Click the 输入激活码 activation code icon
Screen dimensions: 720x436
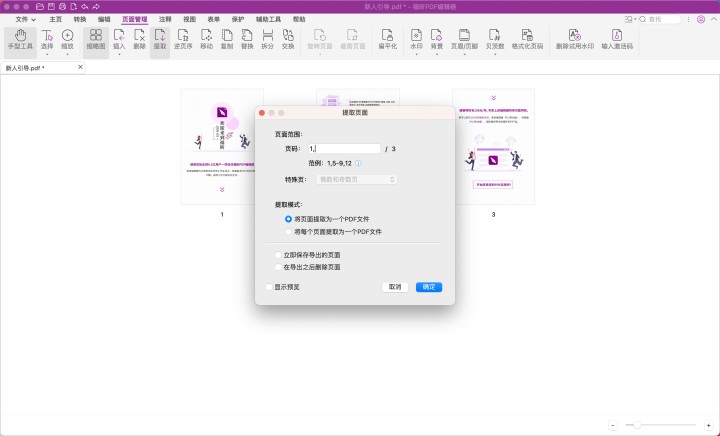pos(617,40)
